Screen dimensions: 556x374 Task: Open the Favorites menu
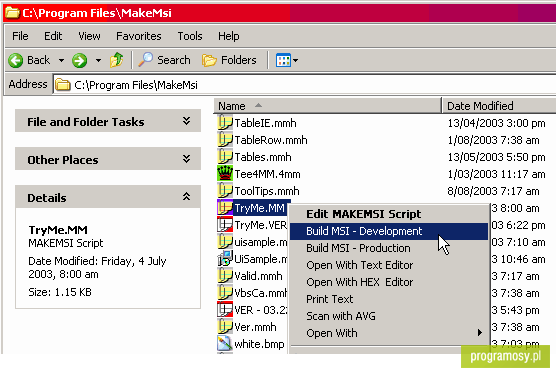[x=139, y=36]
